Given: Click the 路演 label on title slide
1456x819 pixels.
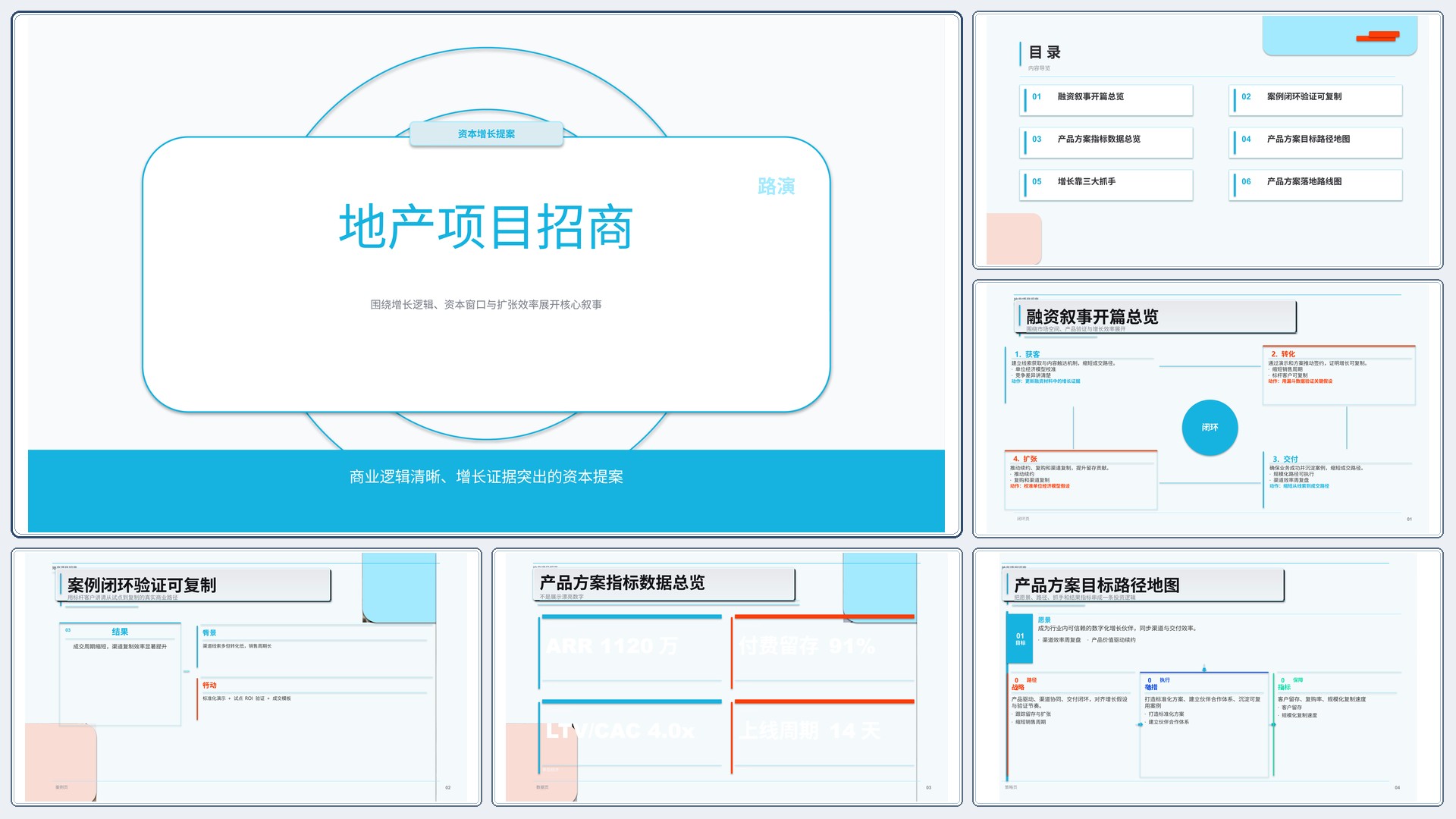Looking at the screenshot, I should (776, 187).
